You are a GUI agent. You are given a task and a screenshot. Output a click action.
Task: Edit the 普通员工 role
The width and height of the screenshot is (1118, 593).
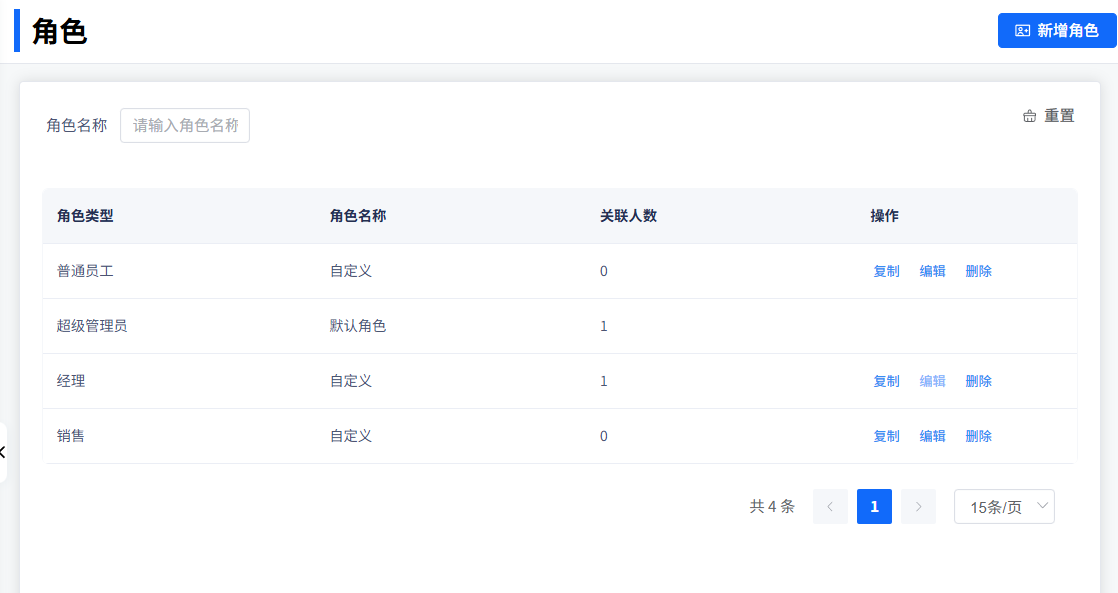(932, 271)
